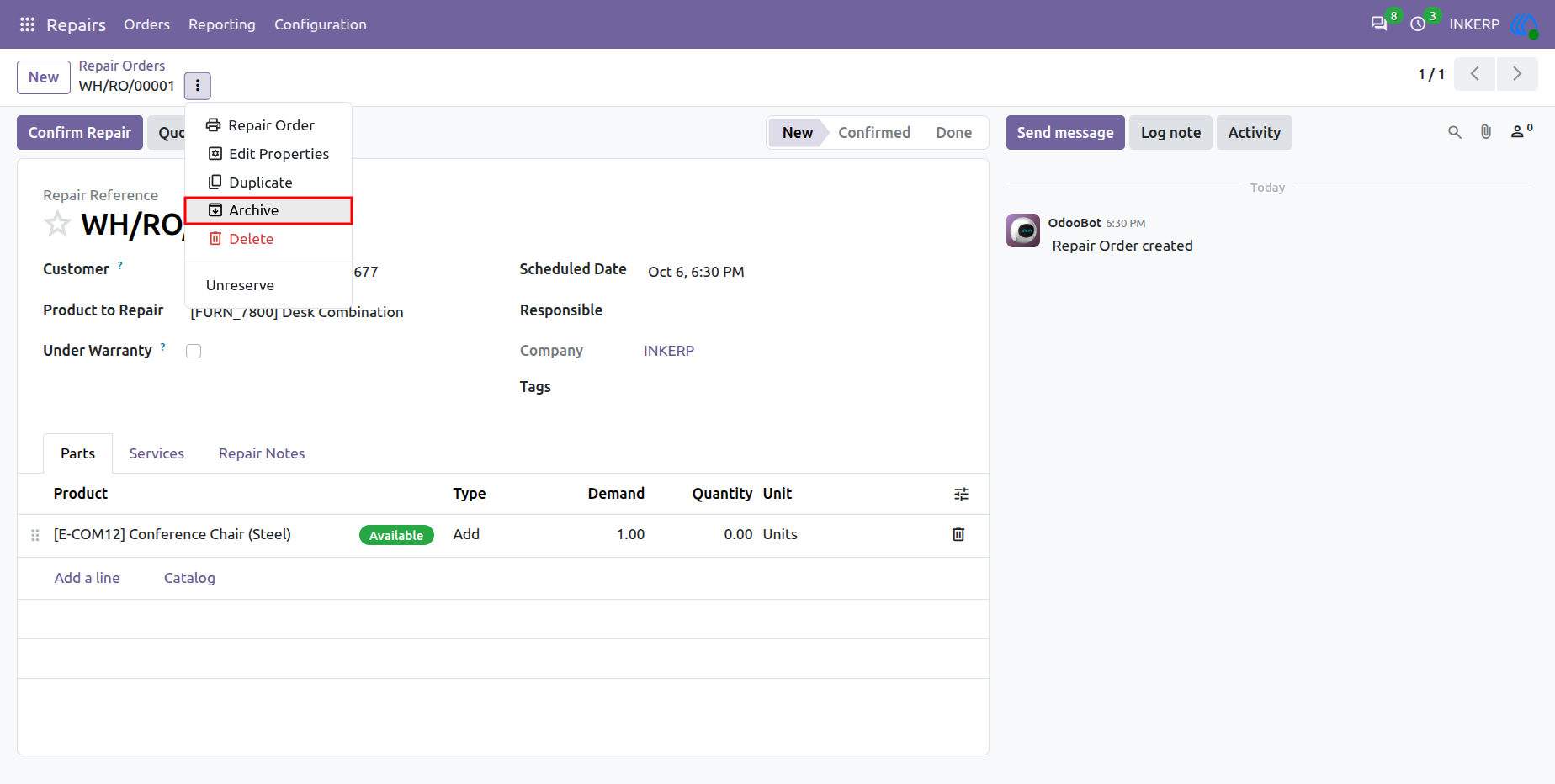Viewport: 1555px width, 784px height.
Task: Open the Reporting menu
Action: (222, 24)
